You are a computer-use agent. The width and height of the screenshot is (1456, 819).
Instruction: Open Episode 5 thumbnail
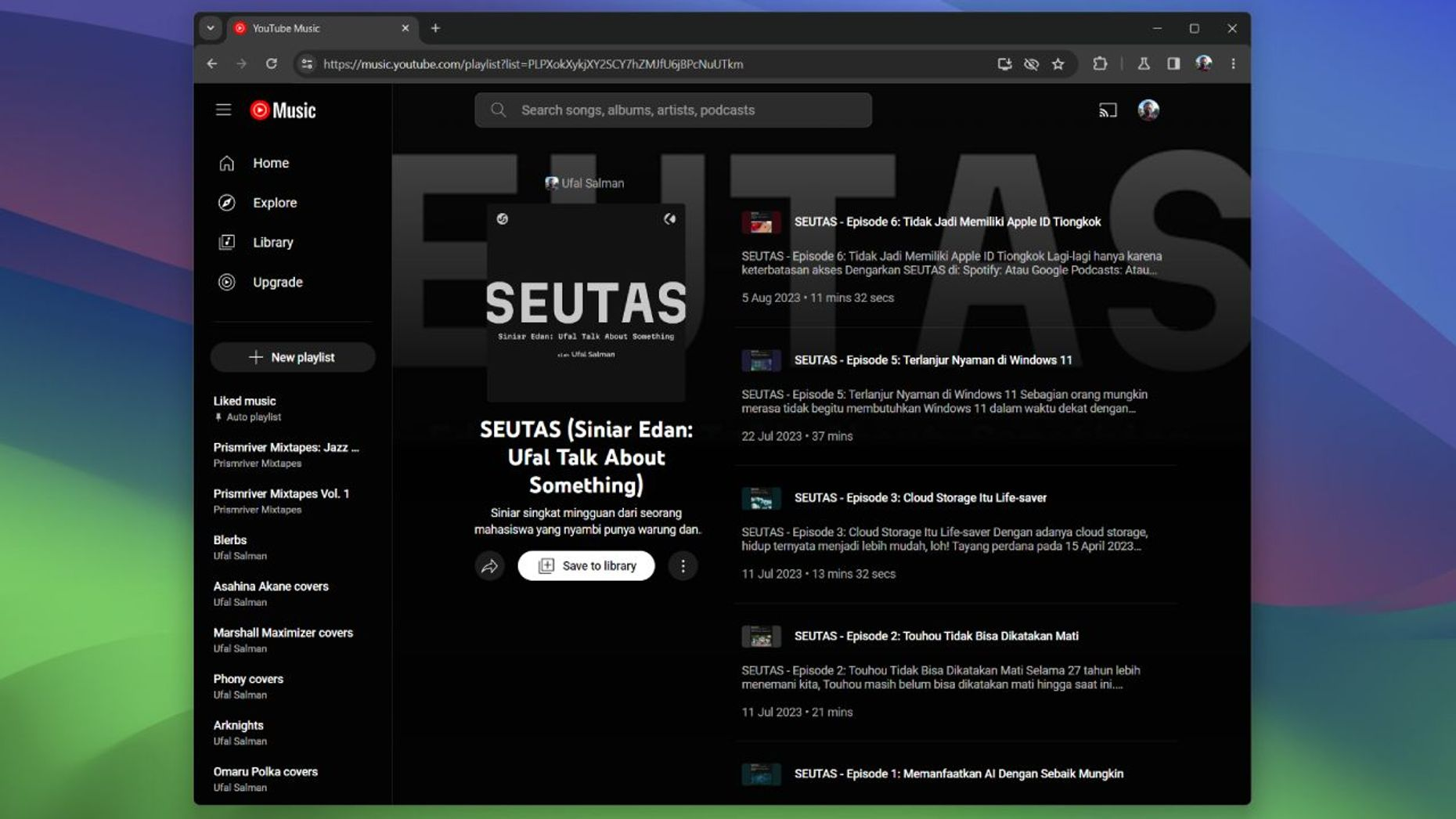[x=762, y=360]
